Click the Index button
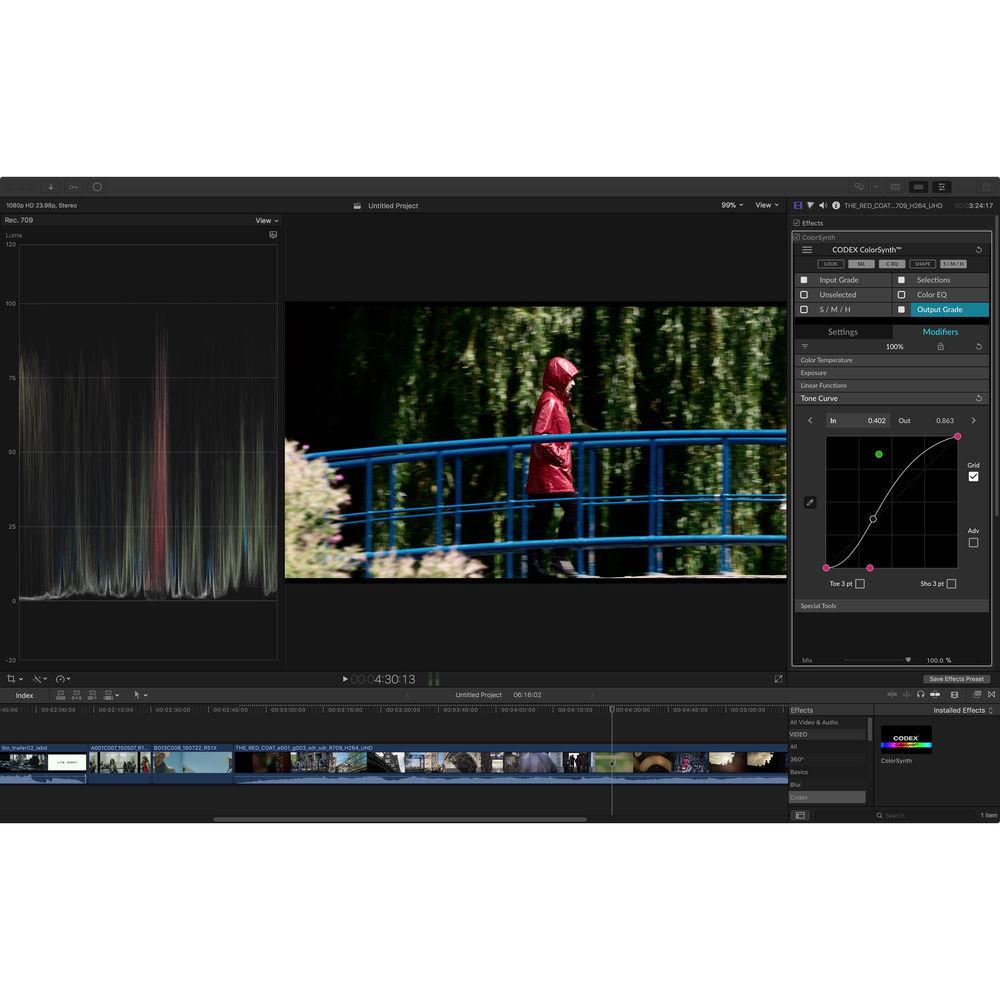Viewport: 1000px width, 1000px height. [24, 695]
